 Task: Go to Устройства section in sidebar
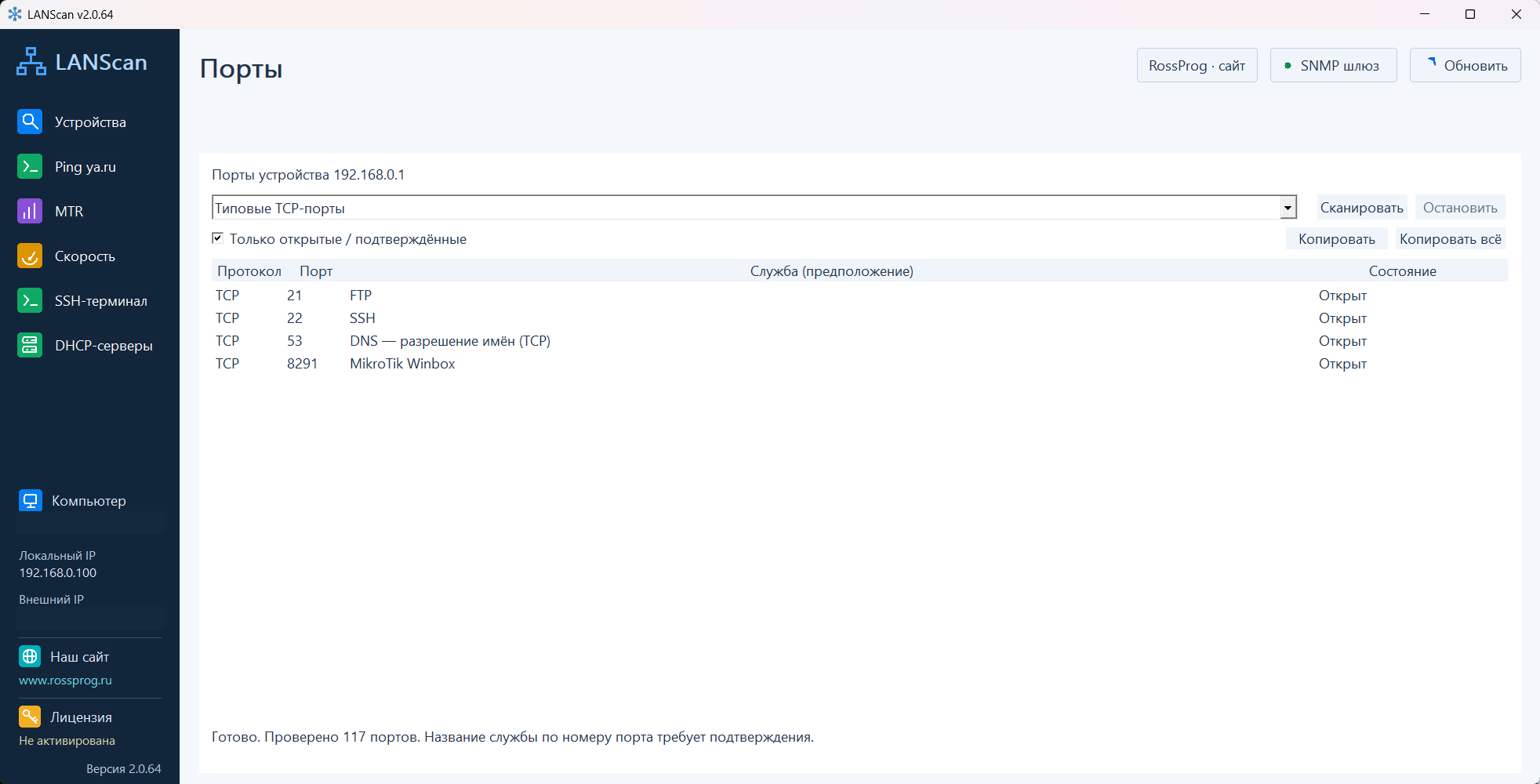90,122
